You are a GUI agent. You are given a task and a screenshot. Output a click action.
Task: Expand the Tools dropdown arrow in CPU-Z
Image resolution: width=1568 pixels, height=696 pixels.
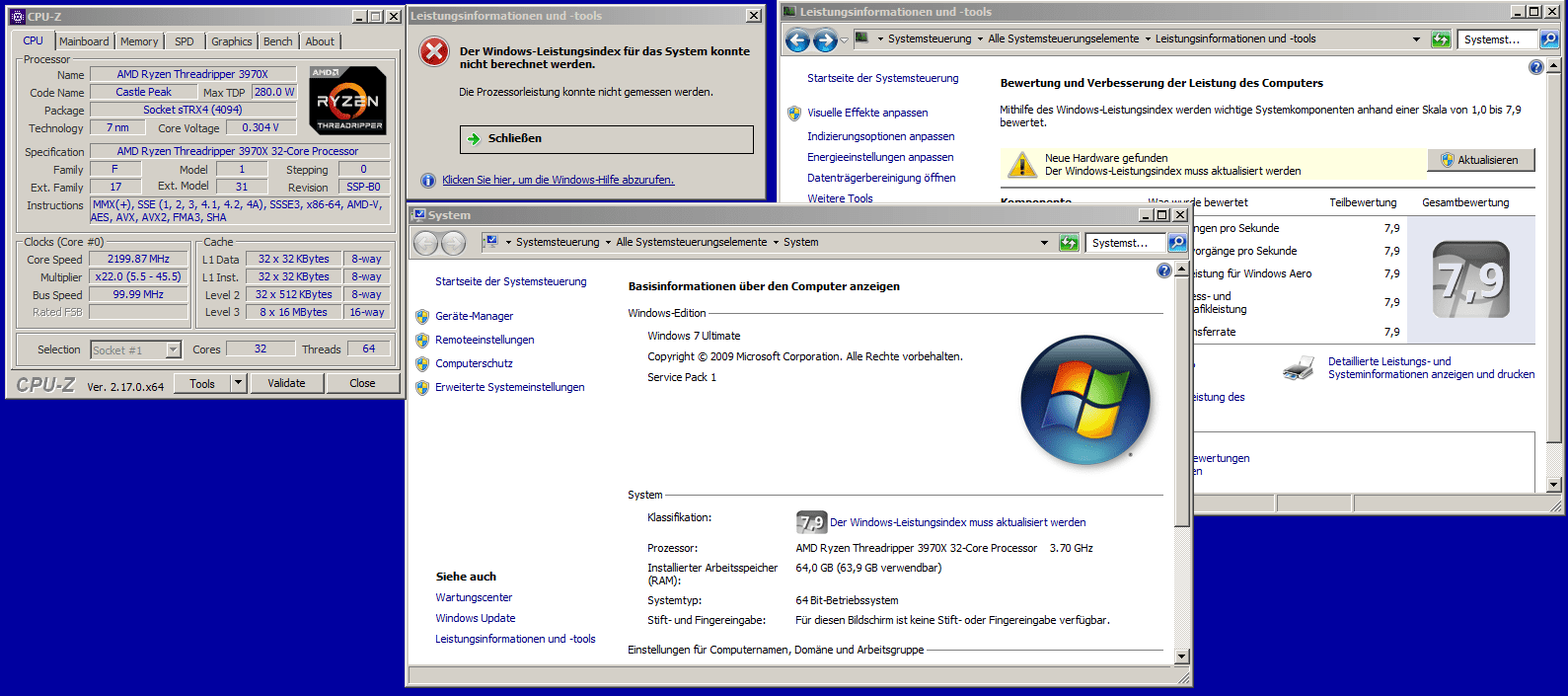pos(238,383)
